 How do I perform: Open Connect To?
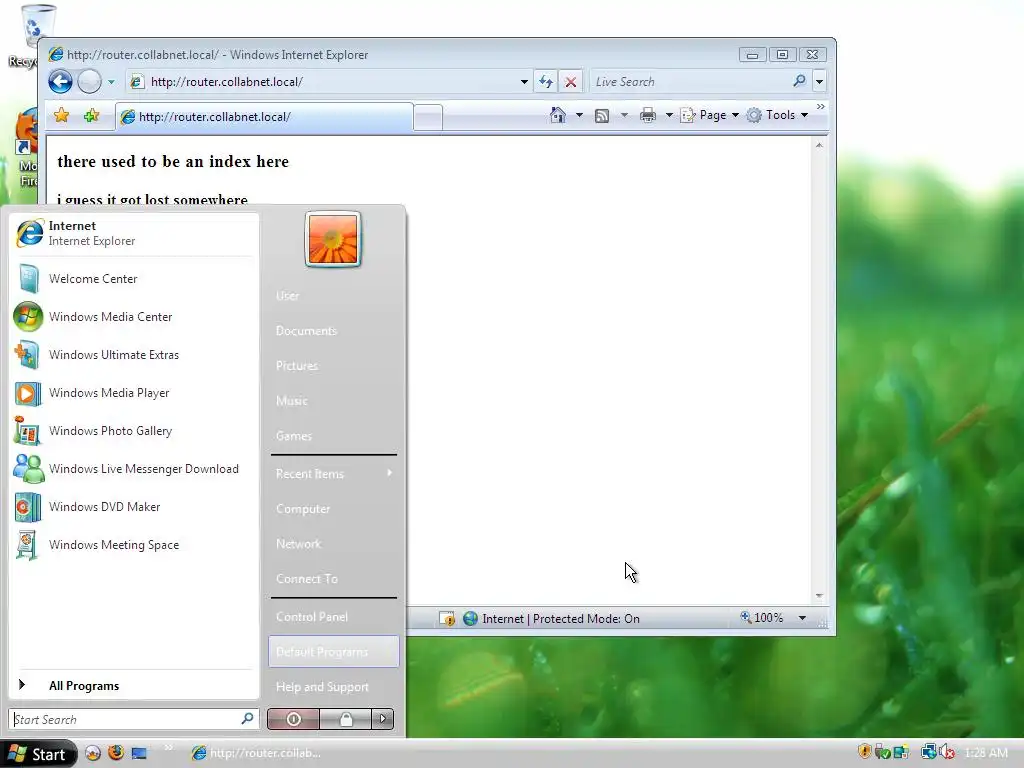(333, 579)
